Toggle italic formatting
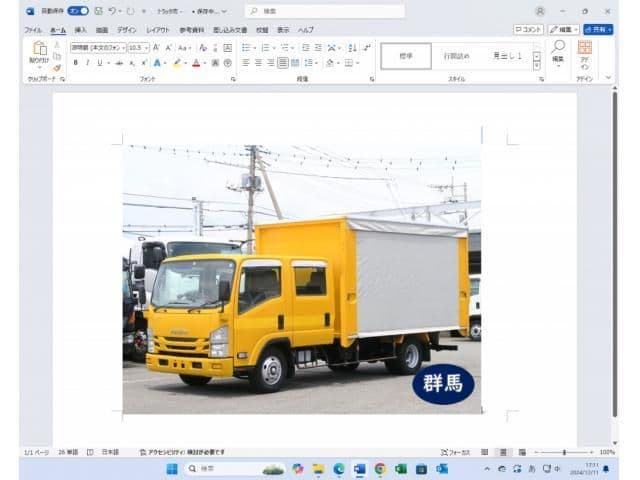640x480 pixels. (87, 63)
